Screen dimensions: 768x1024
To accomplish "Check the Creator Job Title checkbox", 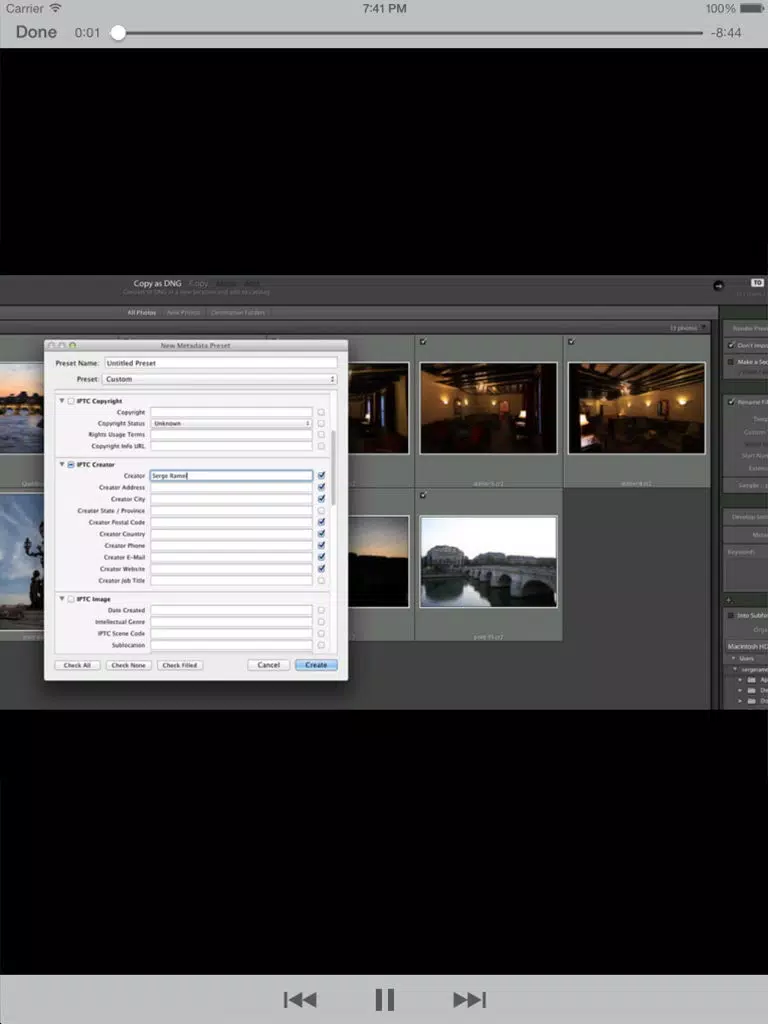I will coord(321,581).
